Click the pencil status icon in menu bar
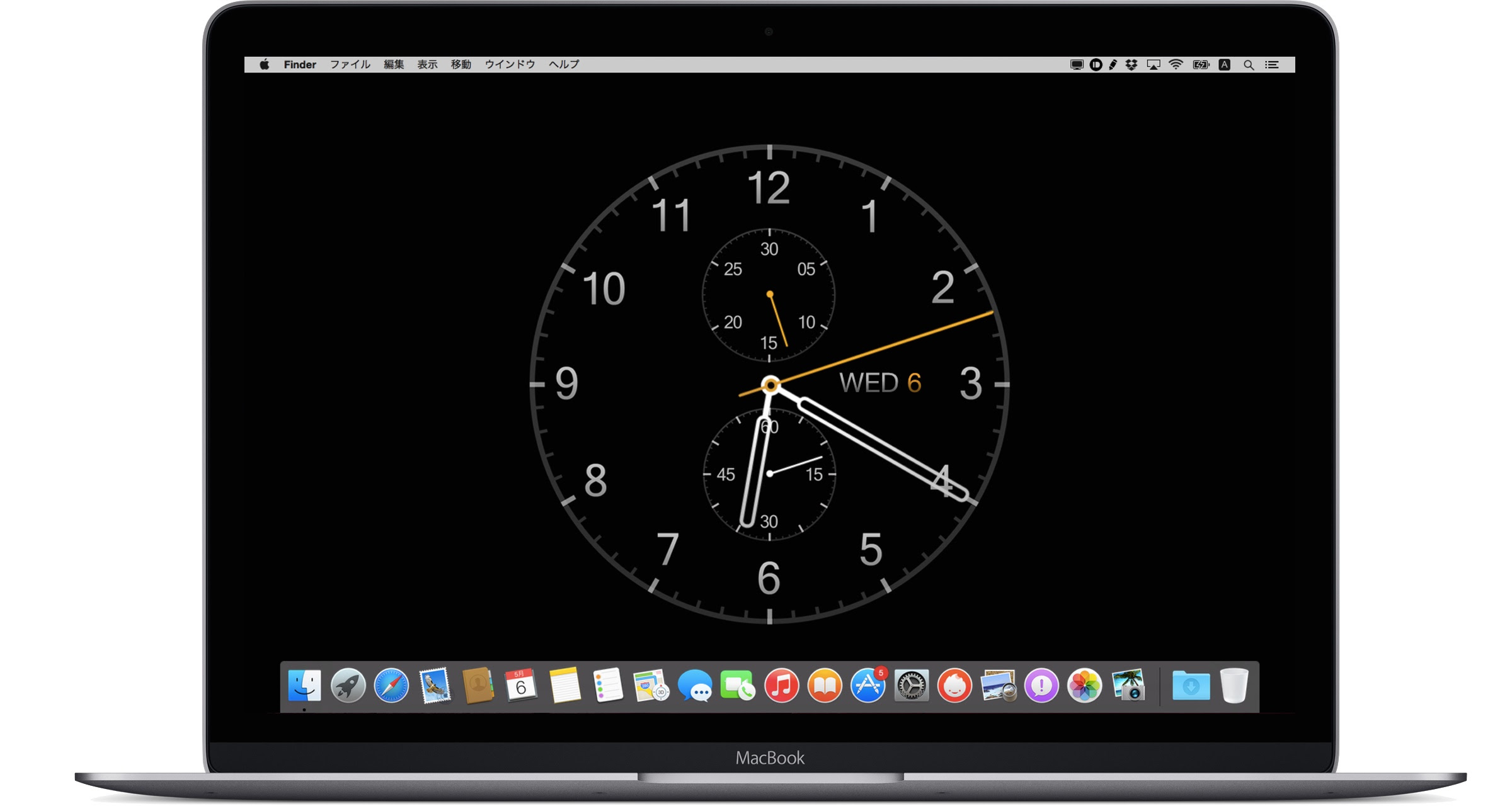This screenshot has height=806, width=1512. click(x=1113, y=65)
